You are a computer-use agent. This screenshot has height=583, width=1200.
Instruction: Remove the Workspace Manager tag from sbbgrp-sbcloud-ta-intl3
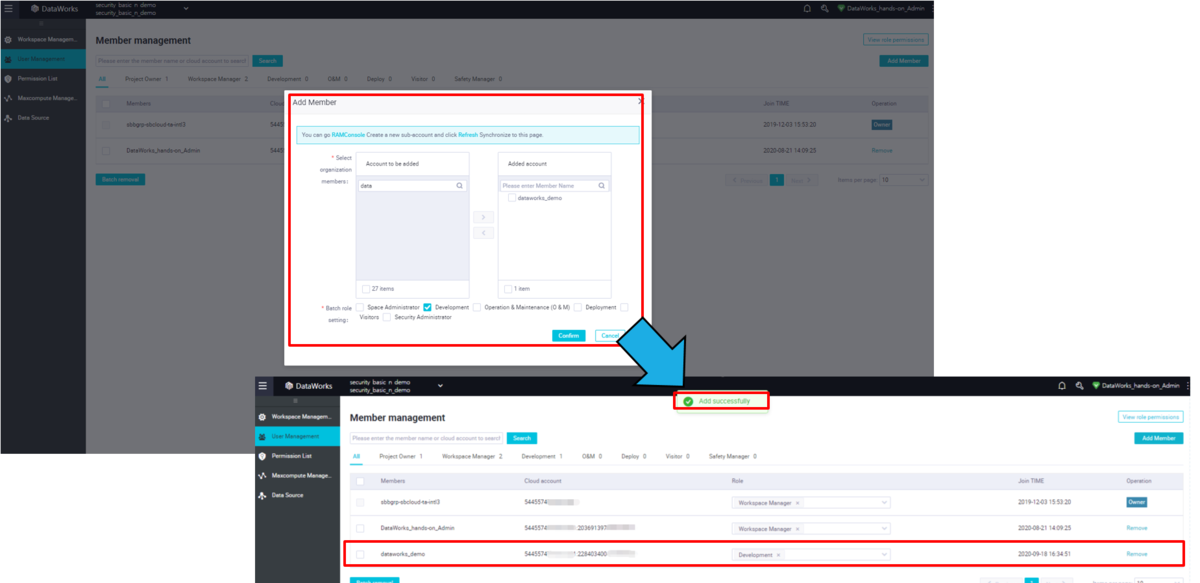point(797,502)
